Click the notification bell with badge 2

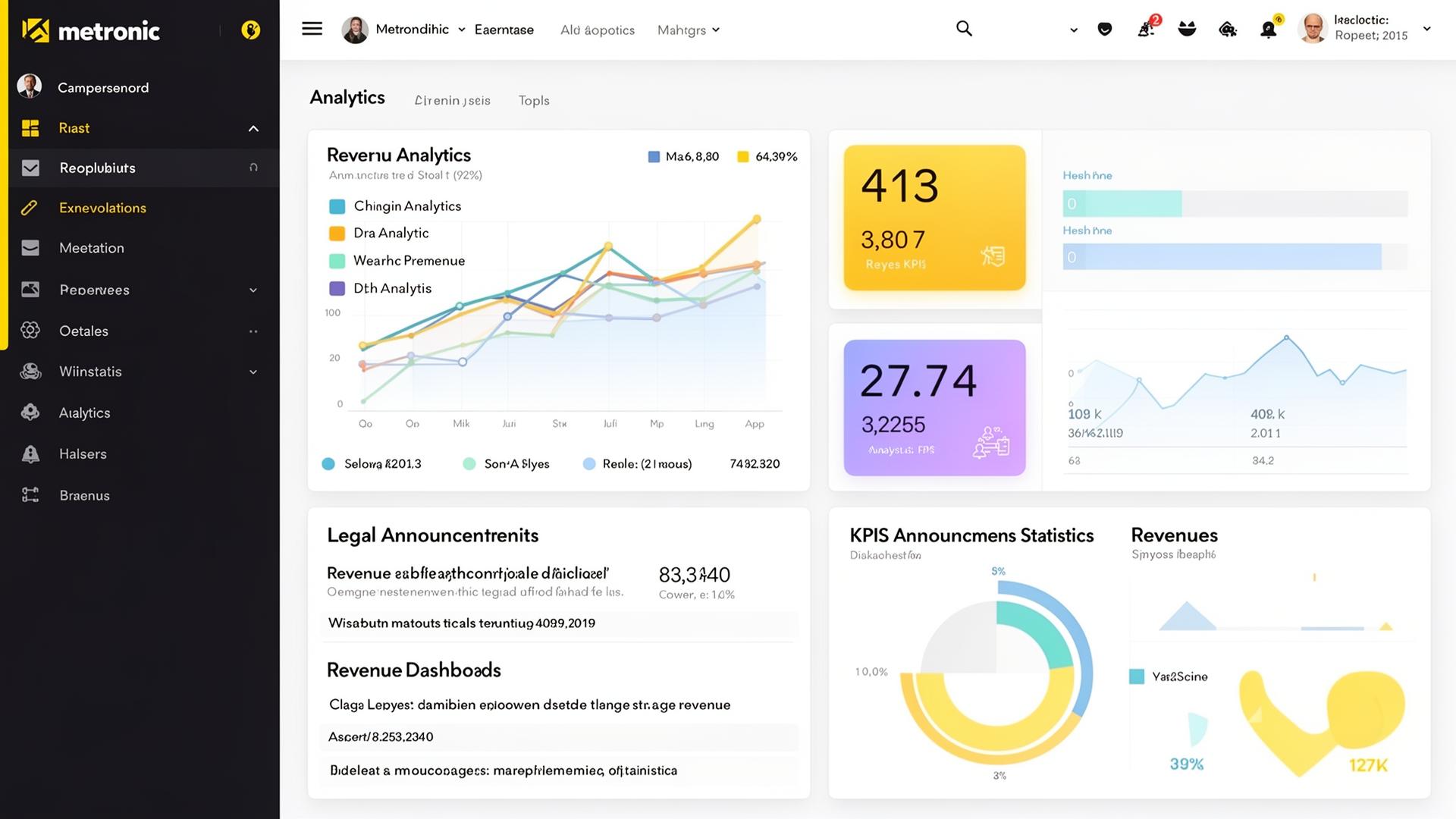1147,28
